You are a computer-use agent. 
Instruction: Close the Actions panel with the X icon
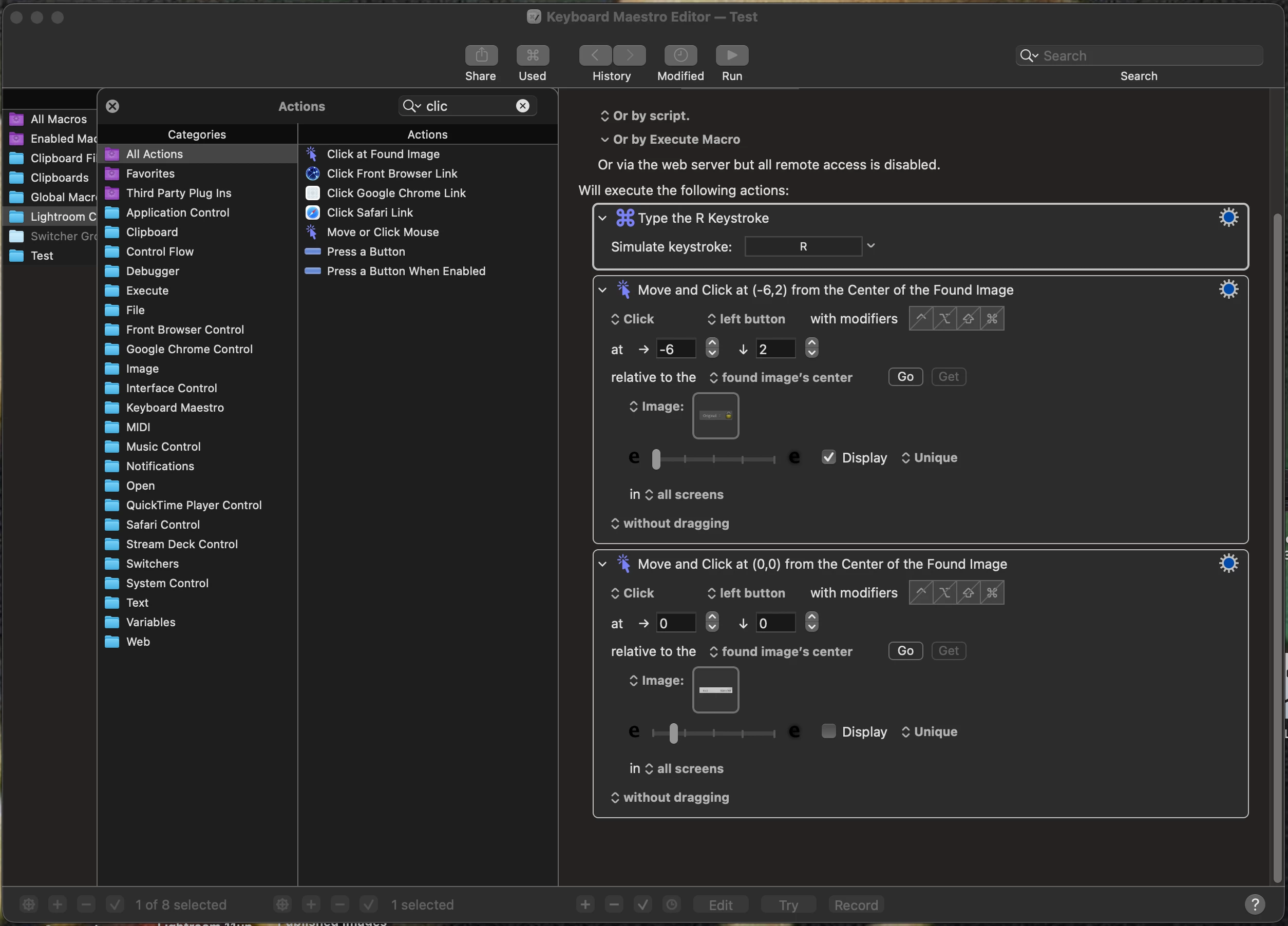112,106
